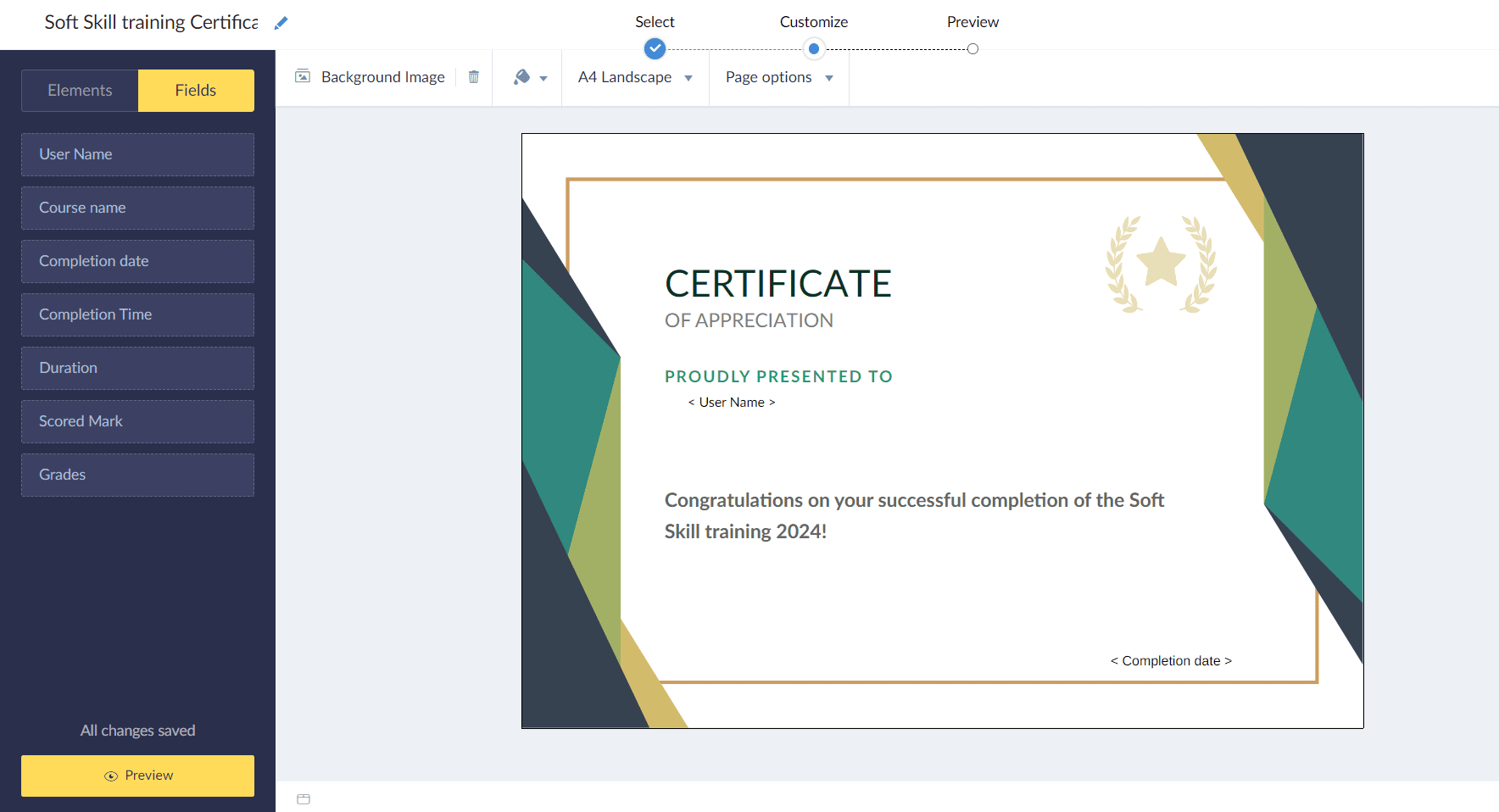Click the Background Image picture icon

[x=303, y=77]
